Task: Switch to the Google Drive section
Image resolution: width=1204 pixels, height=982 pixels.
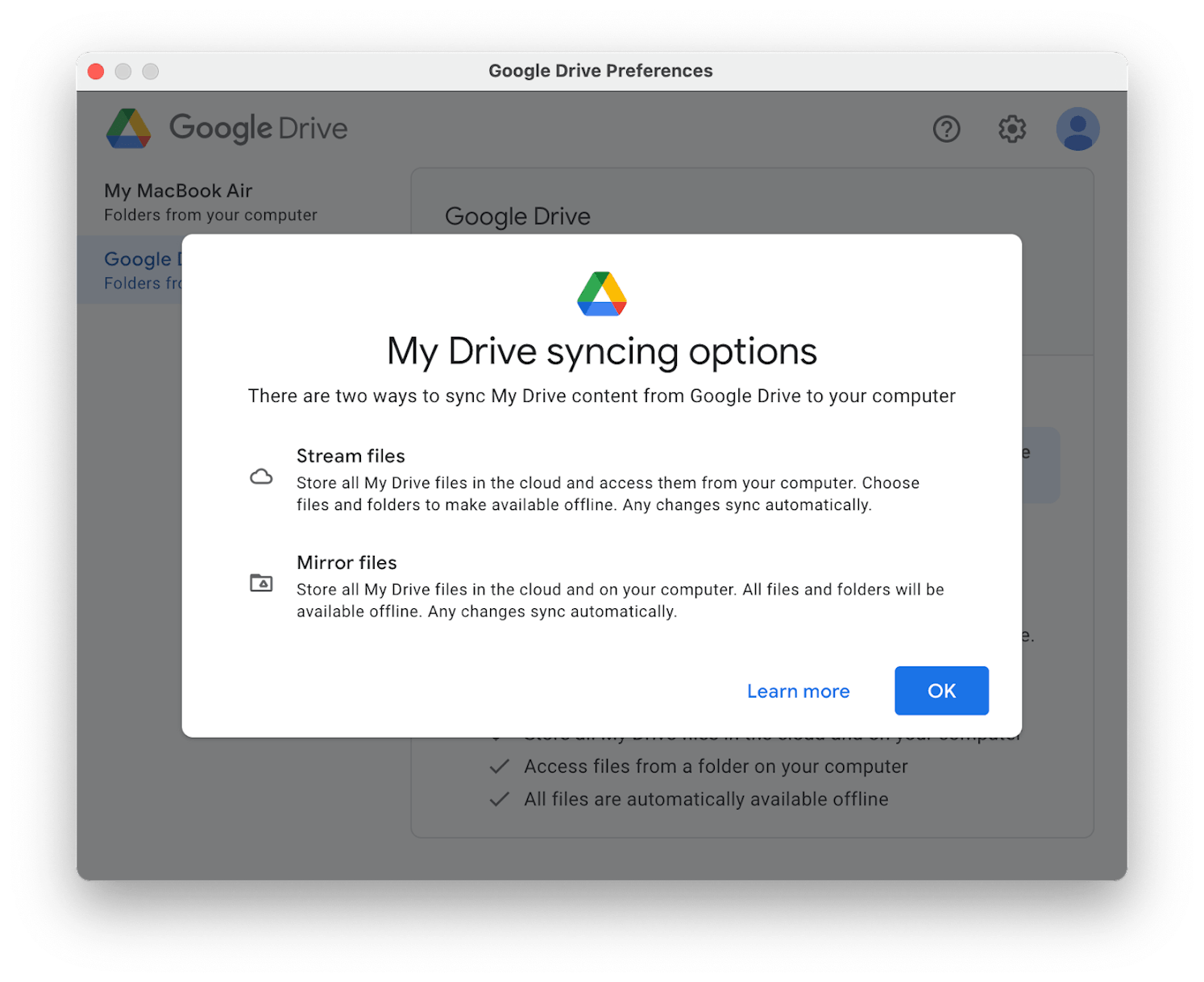Action: 145,259
